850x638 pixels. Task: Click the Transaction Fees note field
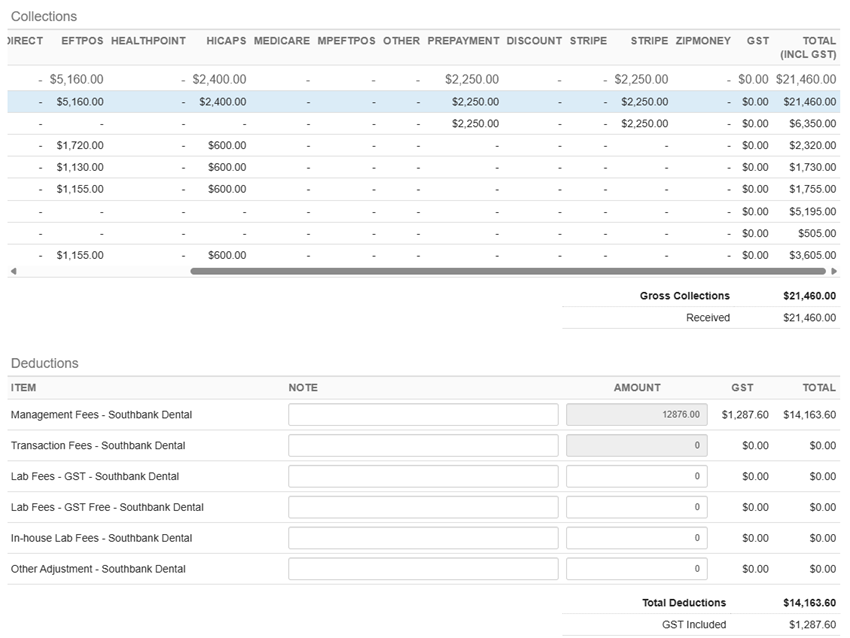coord(423,446)
